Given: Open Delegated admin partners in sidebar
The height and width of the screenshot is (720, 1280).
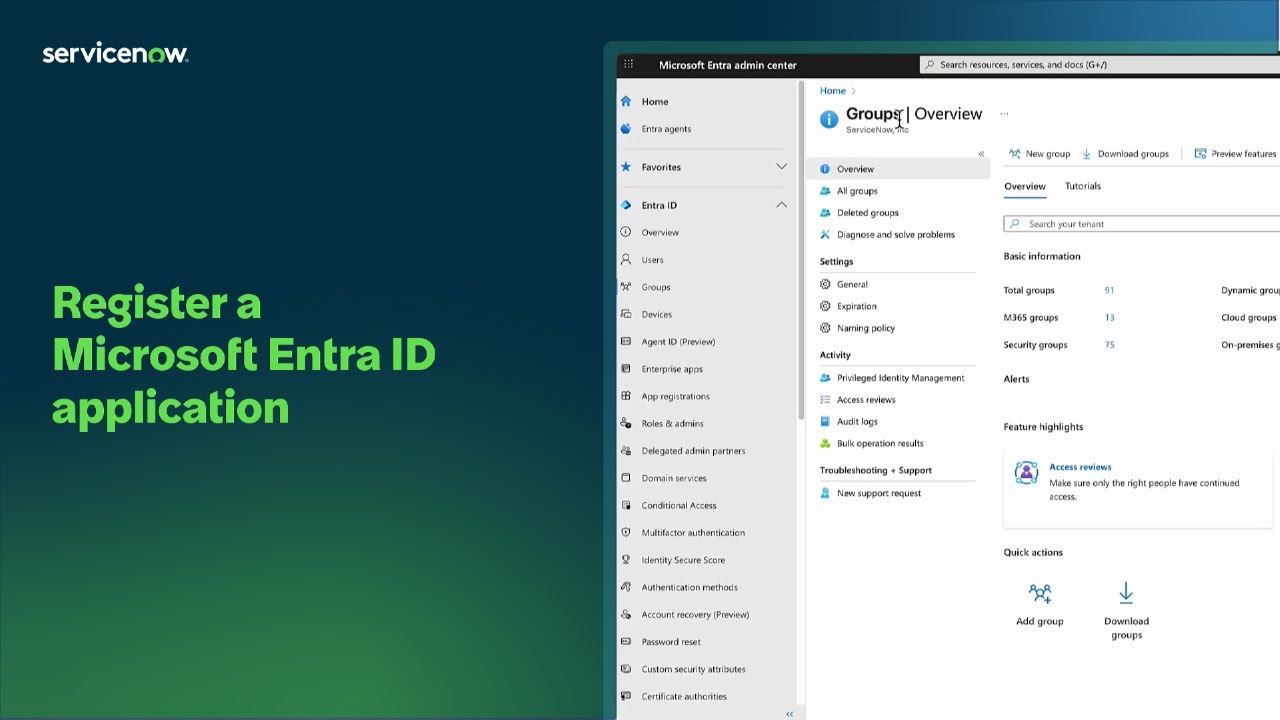Looking at the screenshot, I should [x=693, y=451].
